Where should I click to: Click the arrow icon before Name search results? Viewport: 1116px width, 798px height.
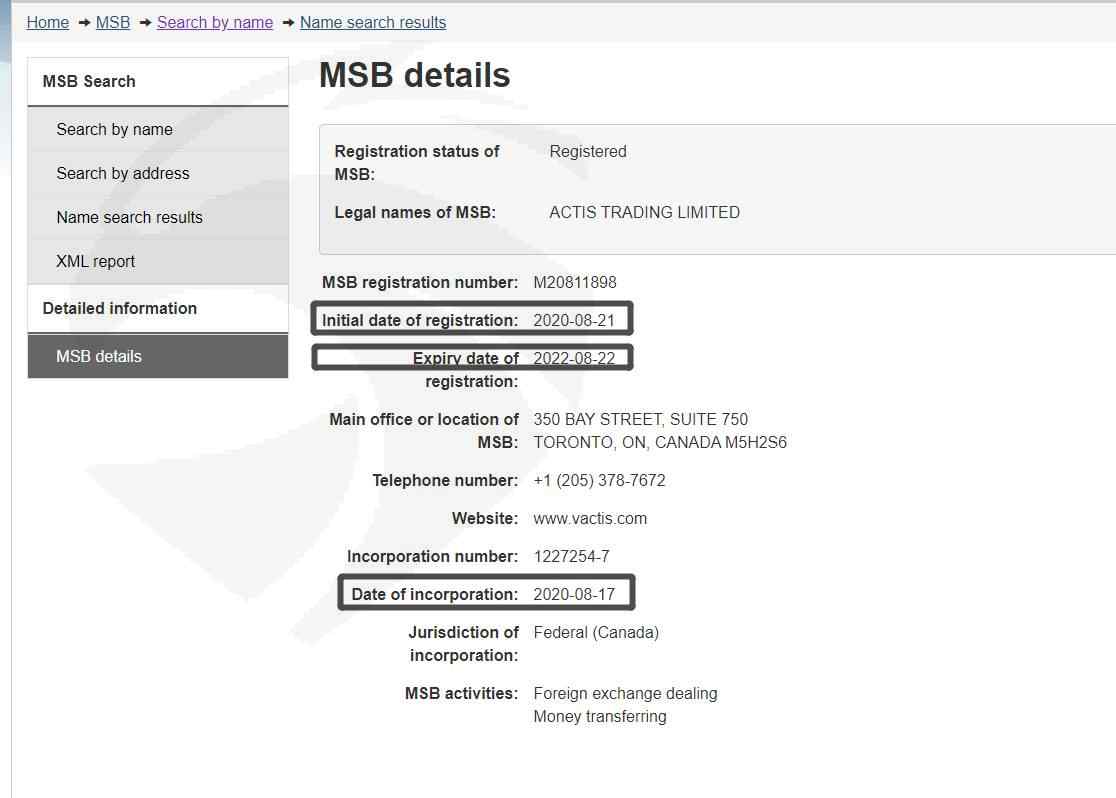tap(288, 23)
